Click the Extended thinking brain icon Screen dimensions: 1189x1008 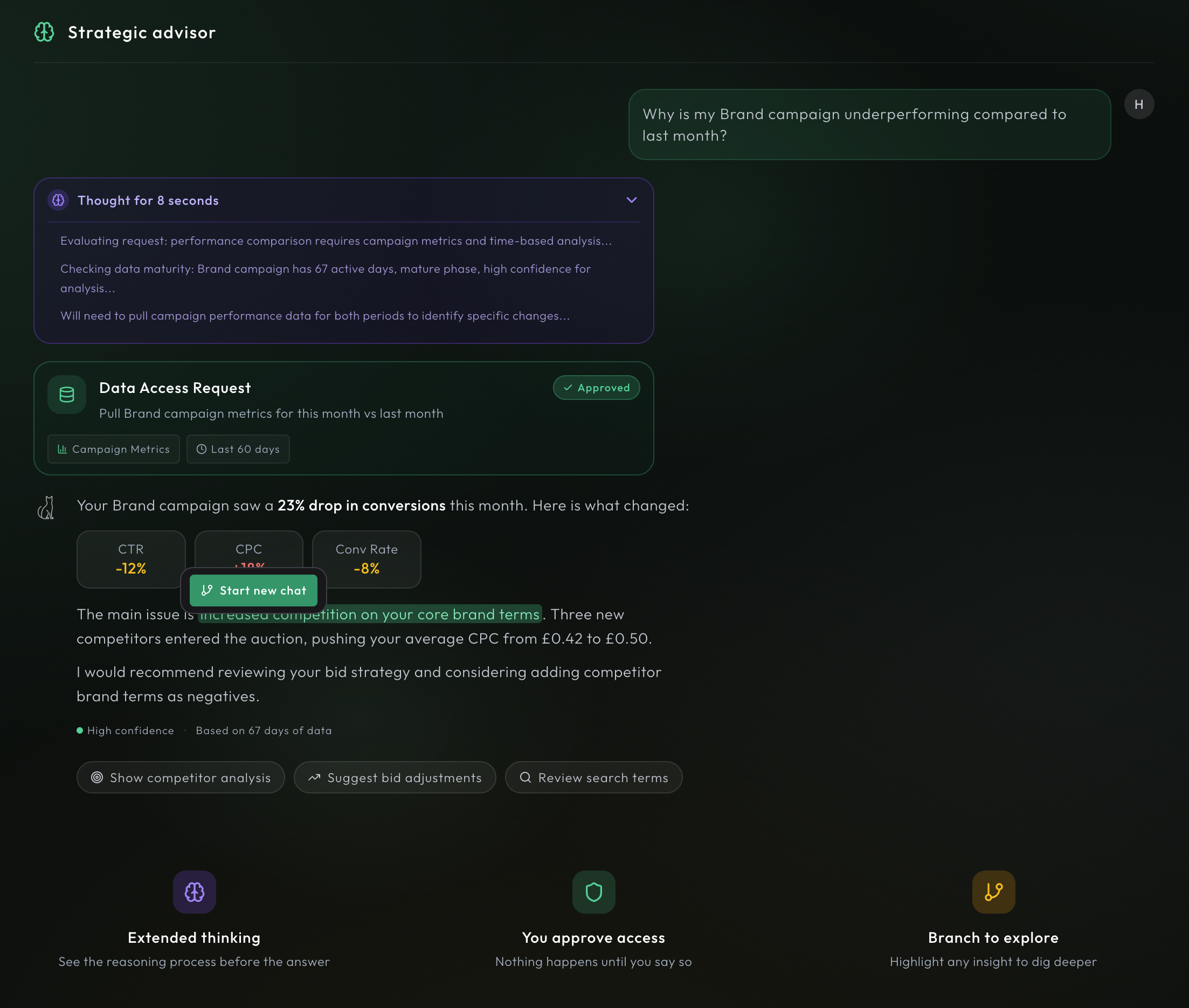pos(194,892)
